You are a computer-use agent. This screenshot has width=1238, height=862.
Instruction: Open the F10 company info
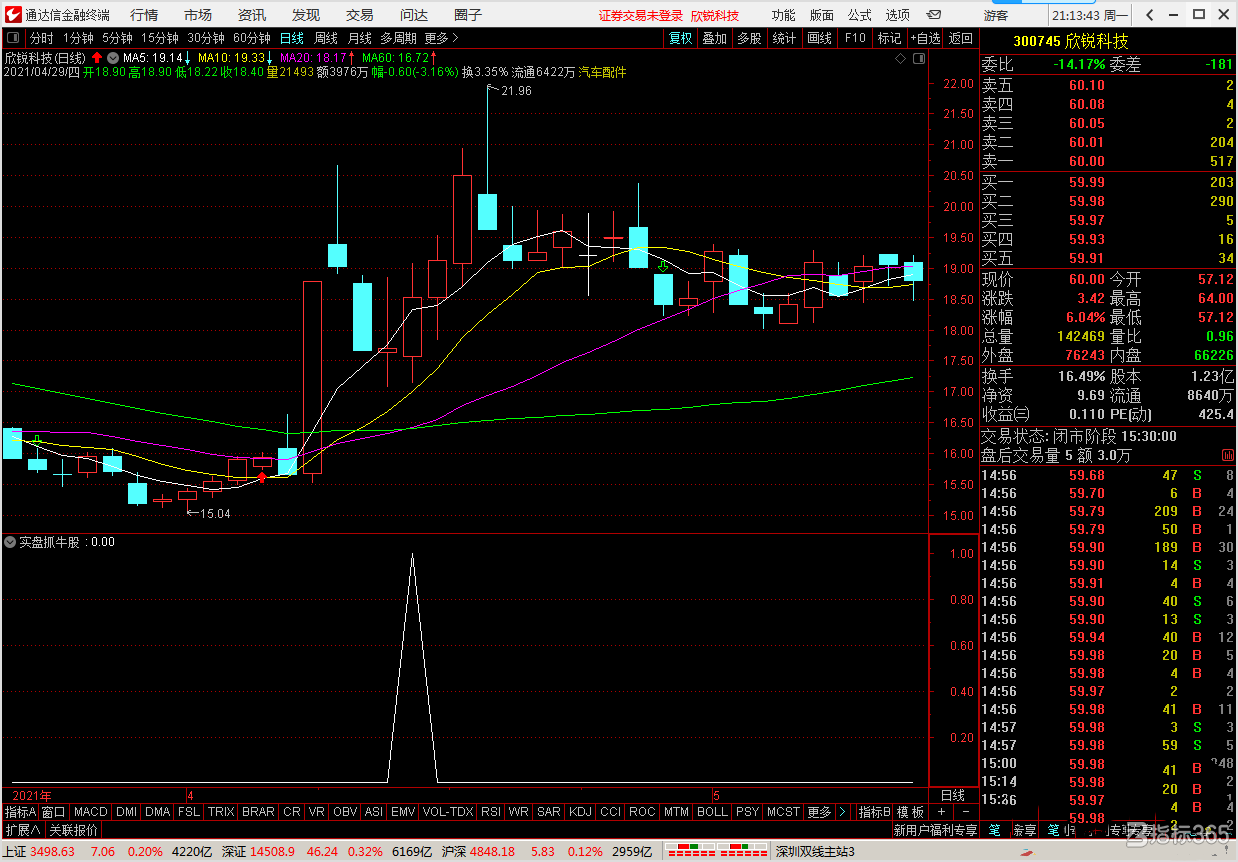[855, 38]
